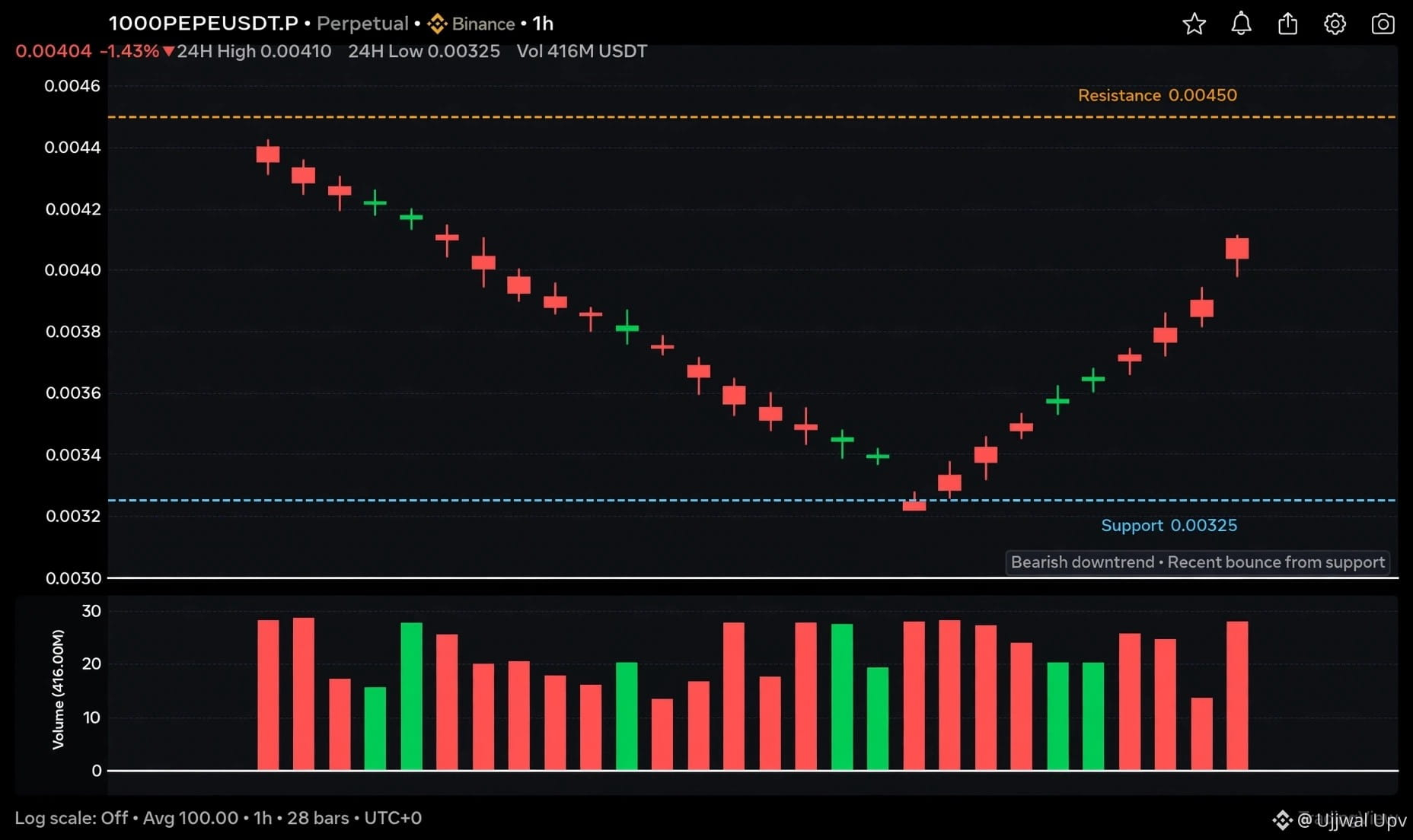This screenshot has width=1413, height=840.
Task: Click the 0.0038 price axis label
Action: click(73, 332)
